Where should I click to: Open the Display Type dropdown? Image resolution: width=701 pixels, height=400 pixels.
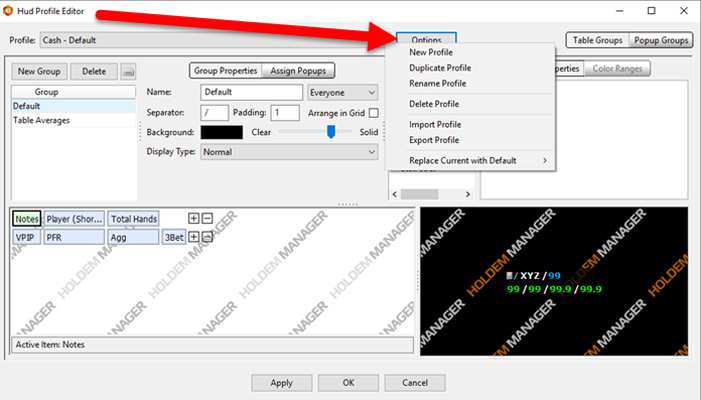click(x=289, y=152)
